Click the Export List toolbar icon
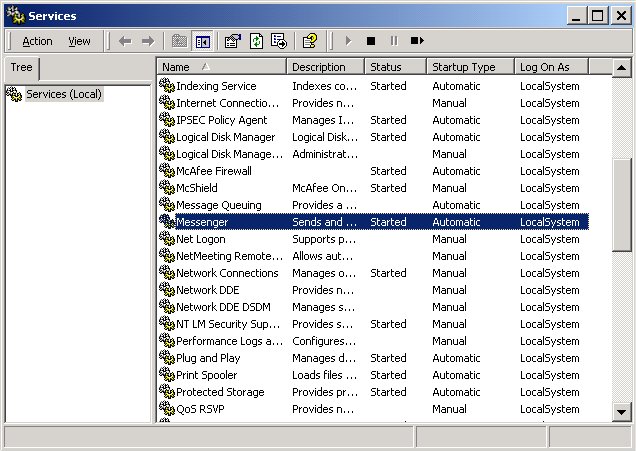The image size is (636, 451). tap(279, 41)
